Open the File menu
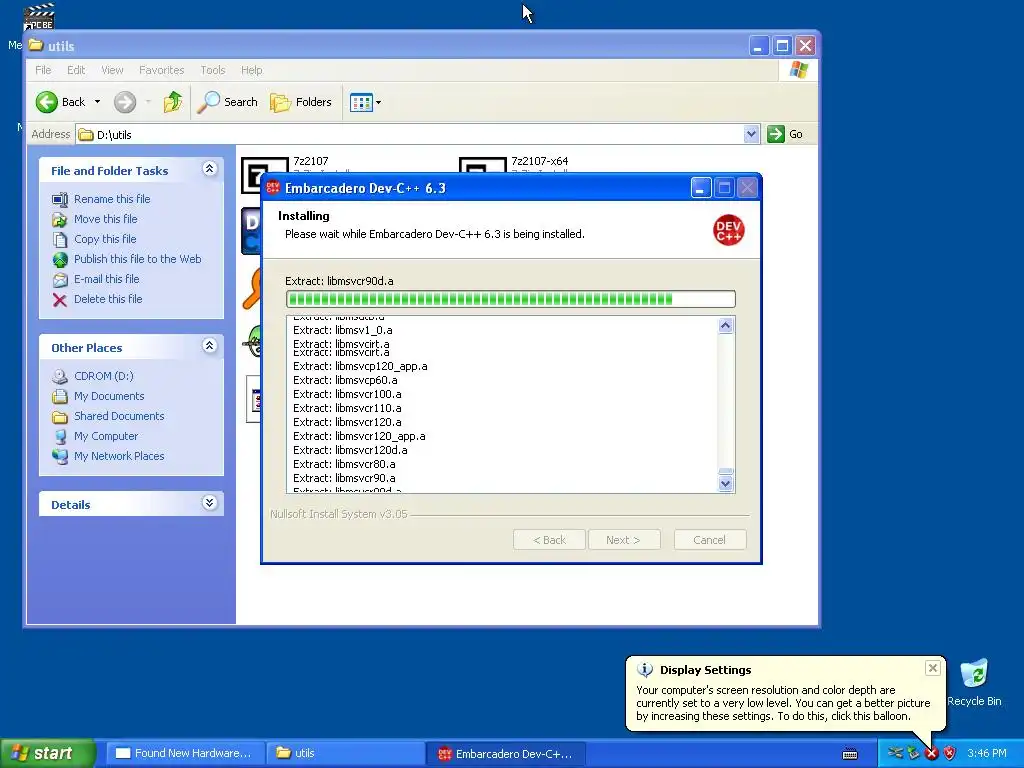Image resolution: width=1024 pixels, height=768 pixels. (43, 70)
